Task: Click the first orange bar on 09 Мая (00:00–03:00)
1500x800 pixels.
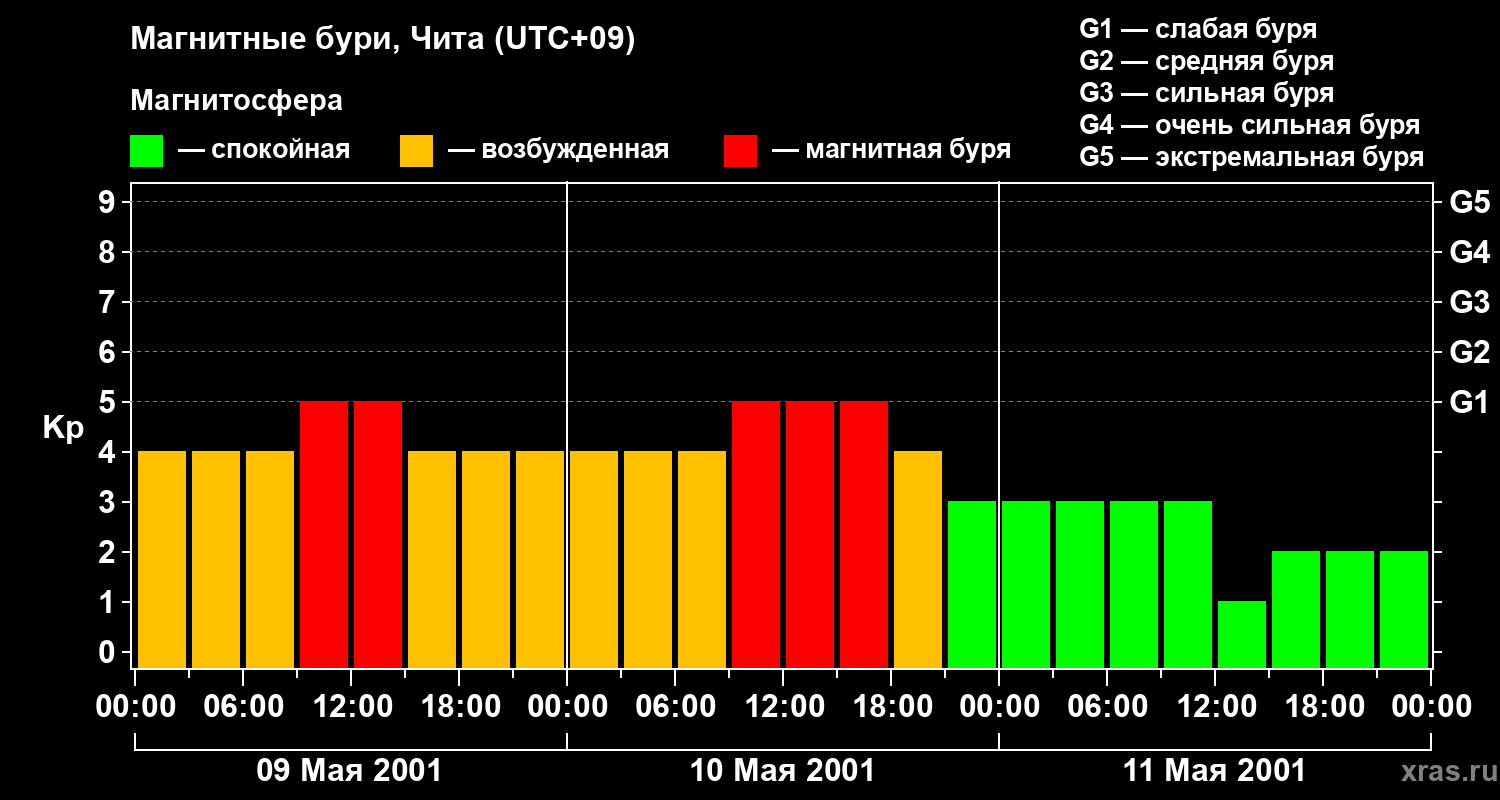Action: [x=162, y=559]
